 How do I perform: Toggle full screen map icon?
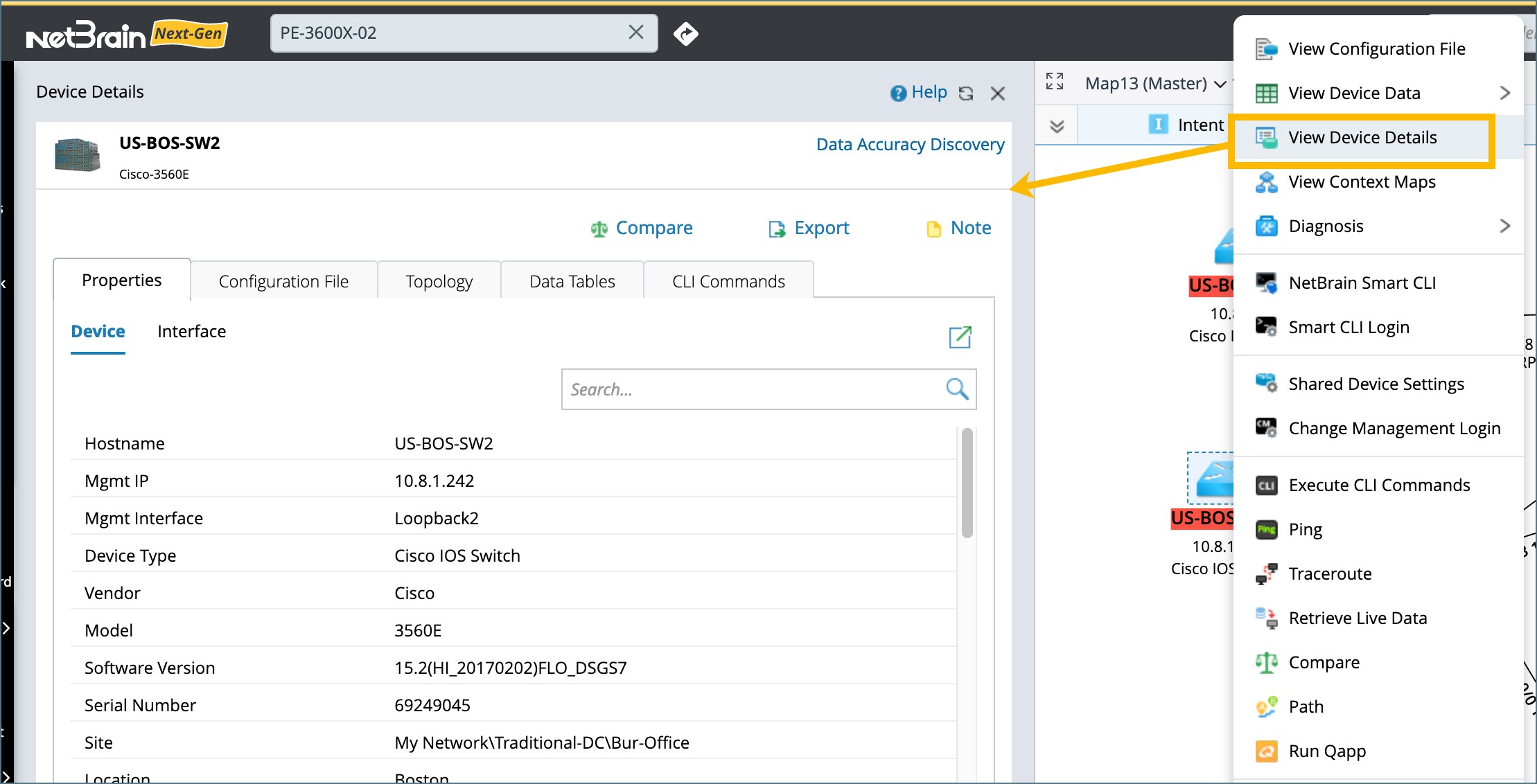(1055, 82)
